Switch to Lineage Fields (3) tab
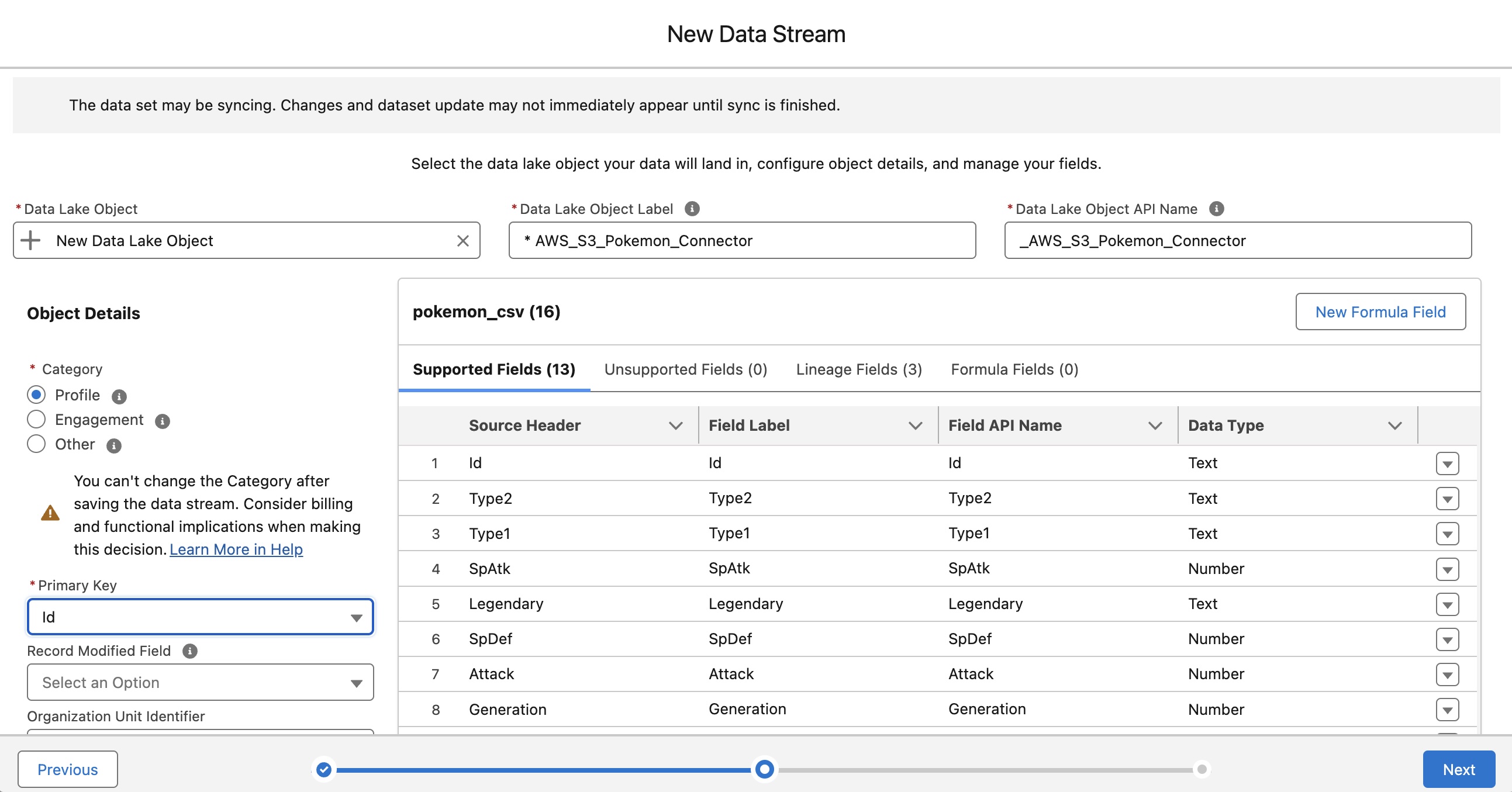1512x792 pixels. pos(859,369)
